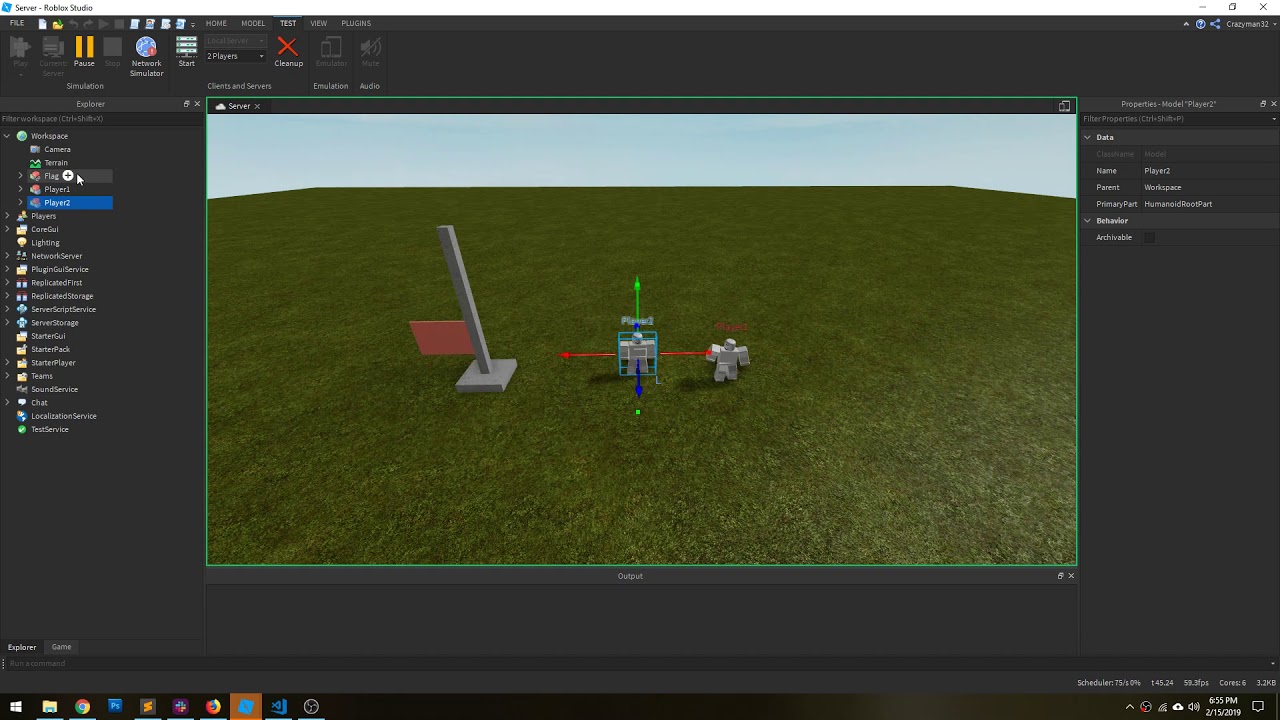Click the ServerScriptService icon
This screenshot has height=720, width=1280.
22,309
